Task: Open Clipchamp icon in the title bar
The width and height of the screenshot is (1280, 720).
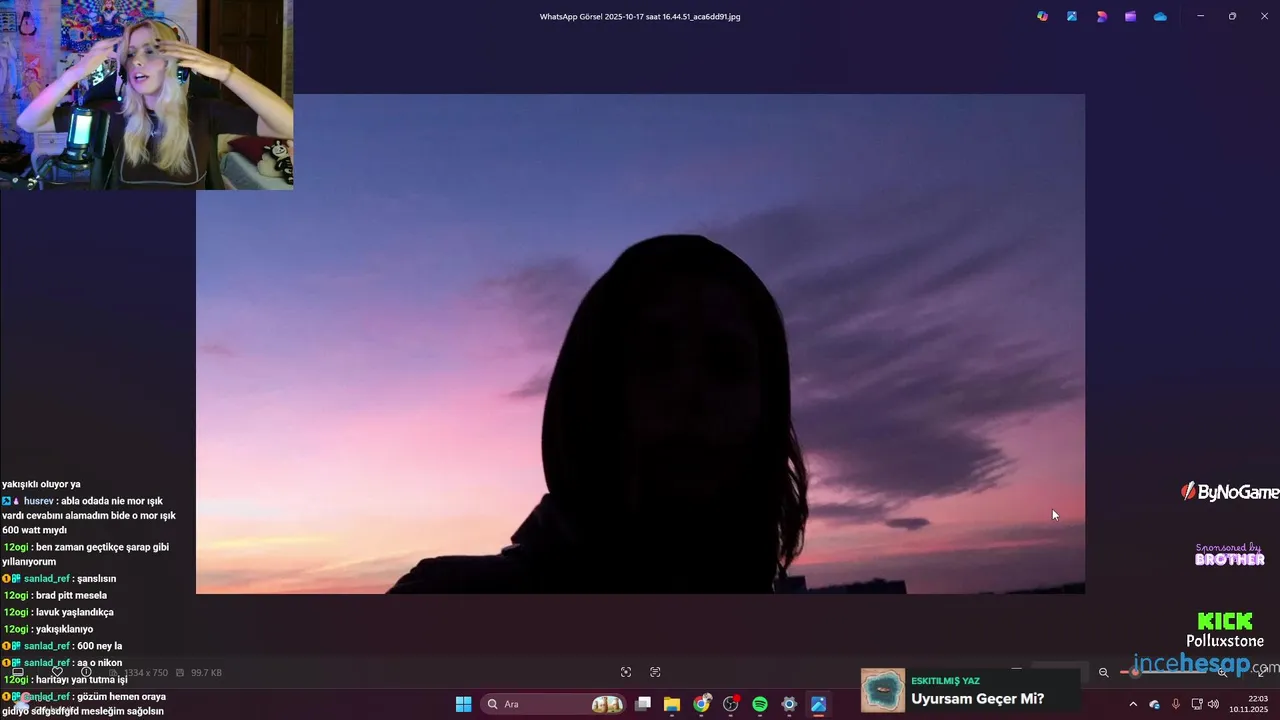Action: (1130, 16)
